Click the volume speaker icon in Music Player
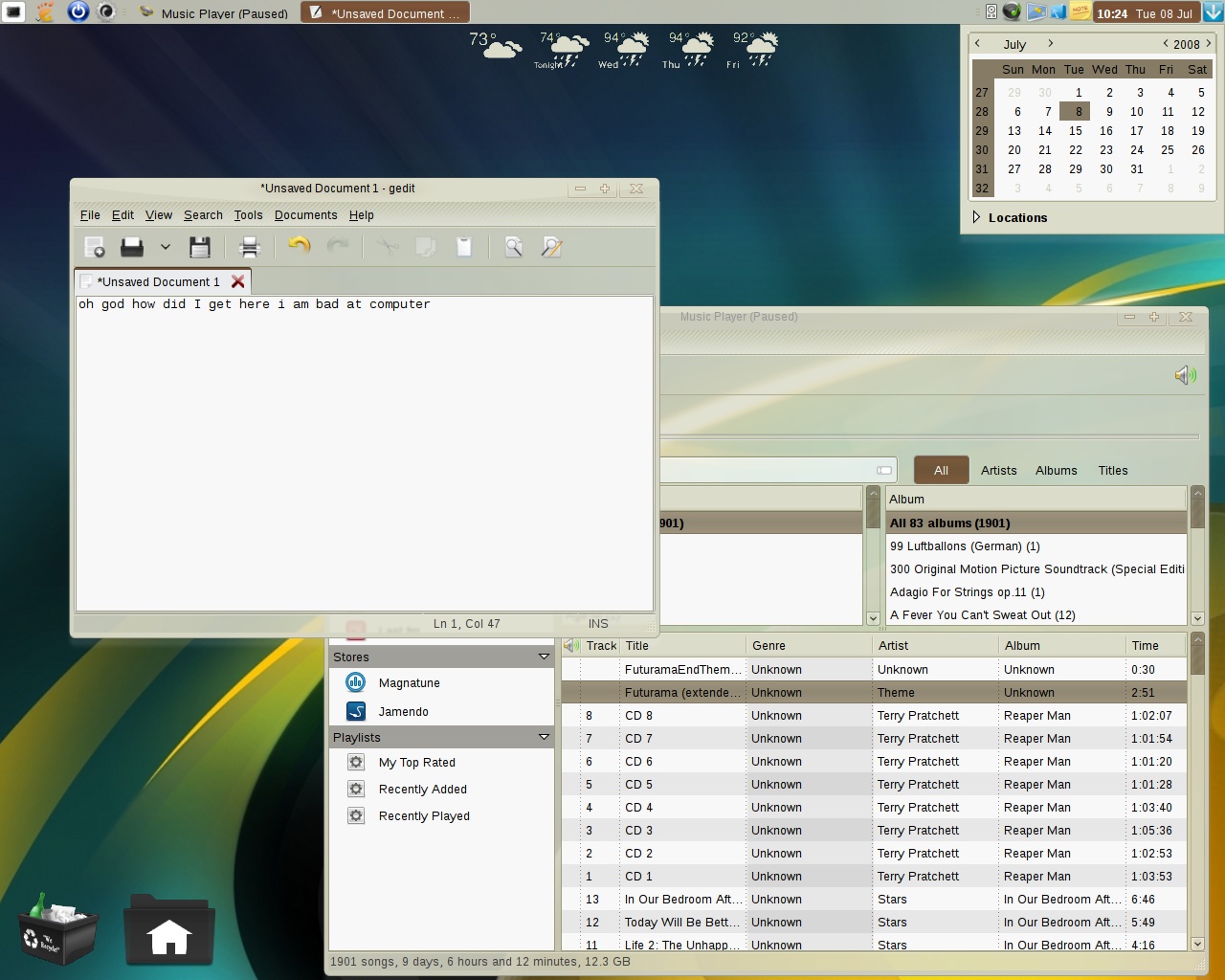 (x=1185, y=375)
